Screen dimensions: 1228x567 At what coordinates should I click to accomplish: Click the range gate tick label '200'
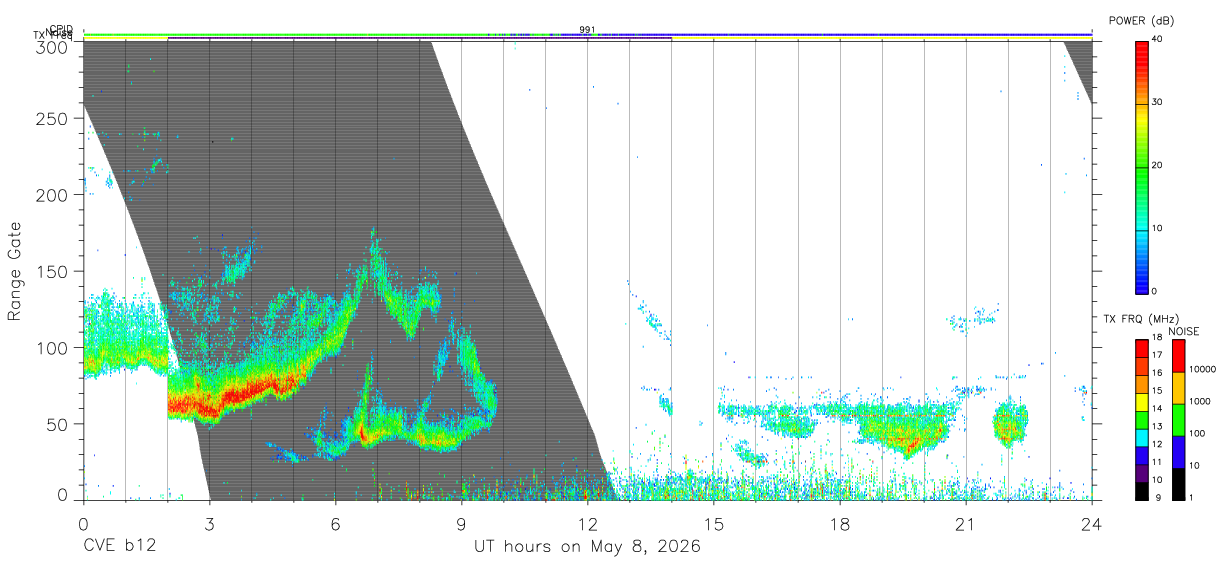[x=52, y=194]
